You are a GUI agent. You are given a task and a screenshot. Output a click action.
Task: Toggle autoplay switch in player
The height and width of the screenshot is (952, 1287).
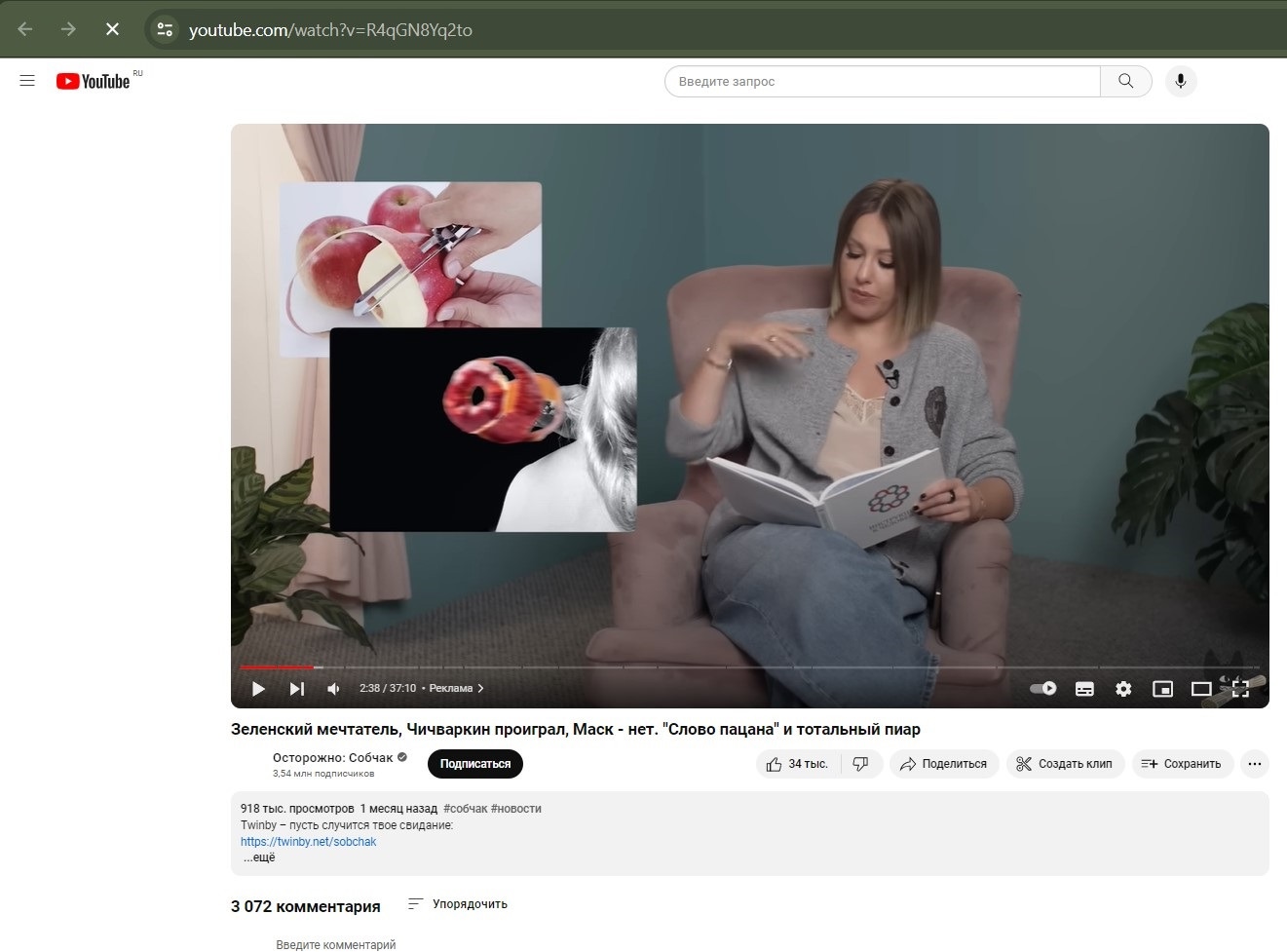[1043, 688]
